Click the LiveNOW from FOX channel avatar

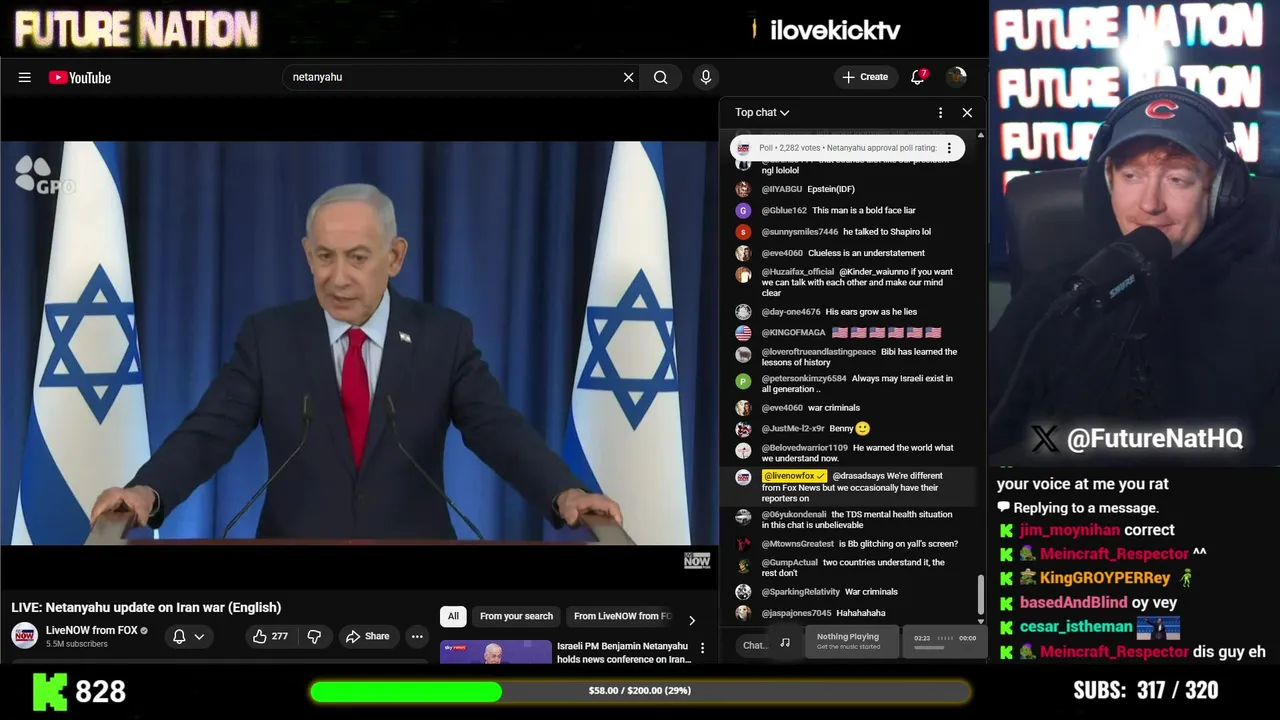tap(25, 635)
